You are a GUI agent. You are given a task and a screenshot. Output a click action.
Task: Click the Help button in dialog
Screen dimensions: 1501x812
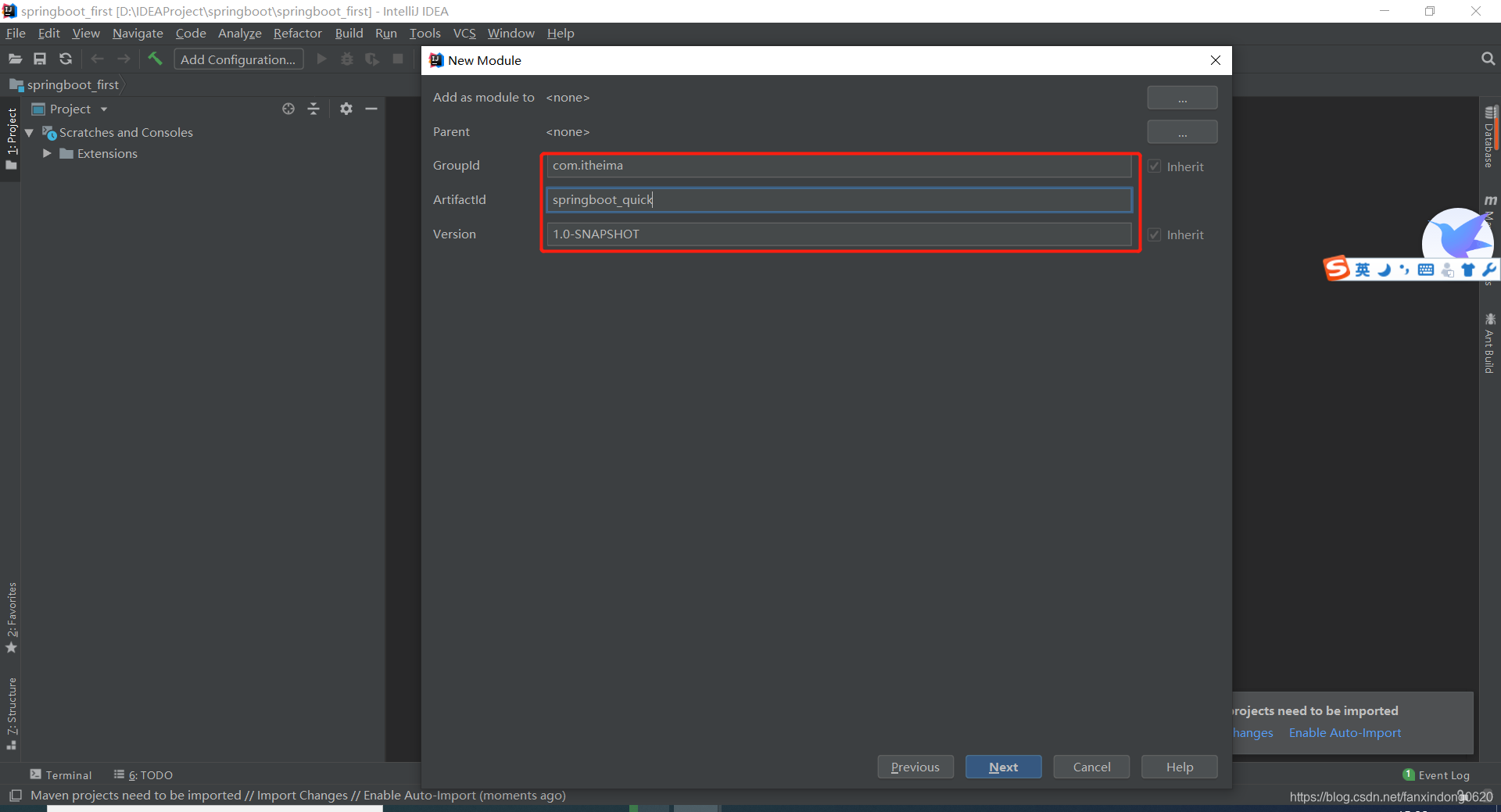pyautogui.click(x=1179, y=767)
